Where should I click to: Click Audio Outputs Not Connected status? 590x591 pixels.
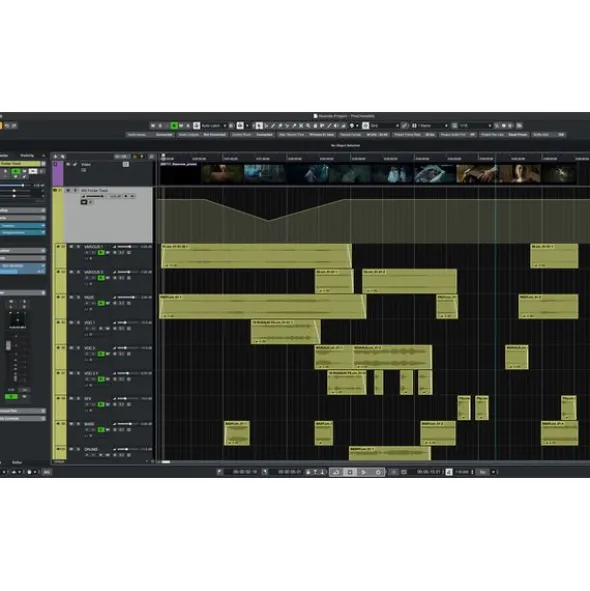(202, 135)
